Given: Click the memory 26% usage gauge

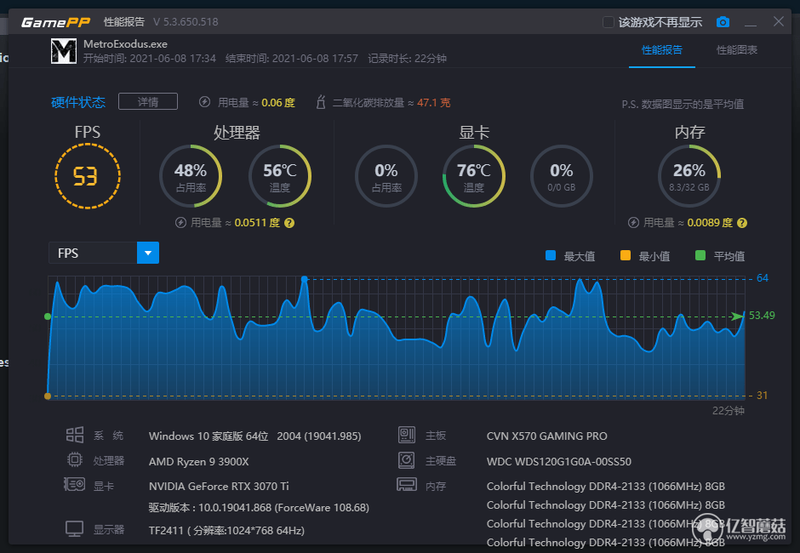Looking at the screenshot, I should 689,177.
